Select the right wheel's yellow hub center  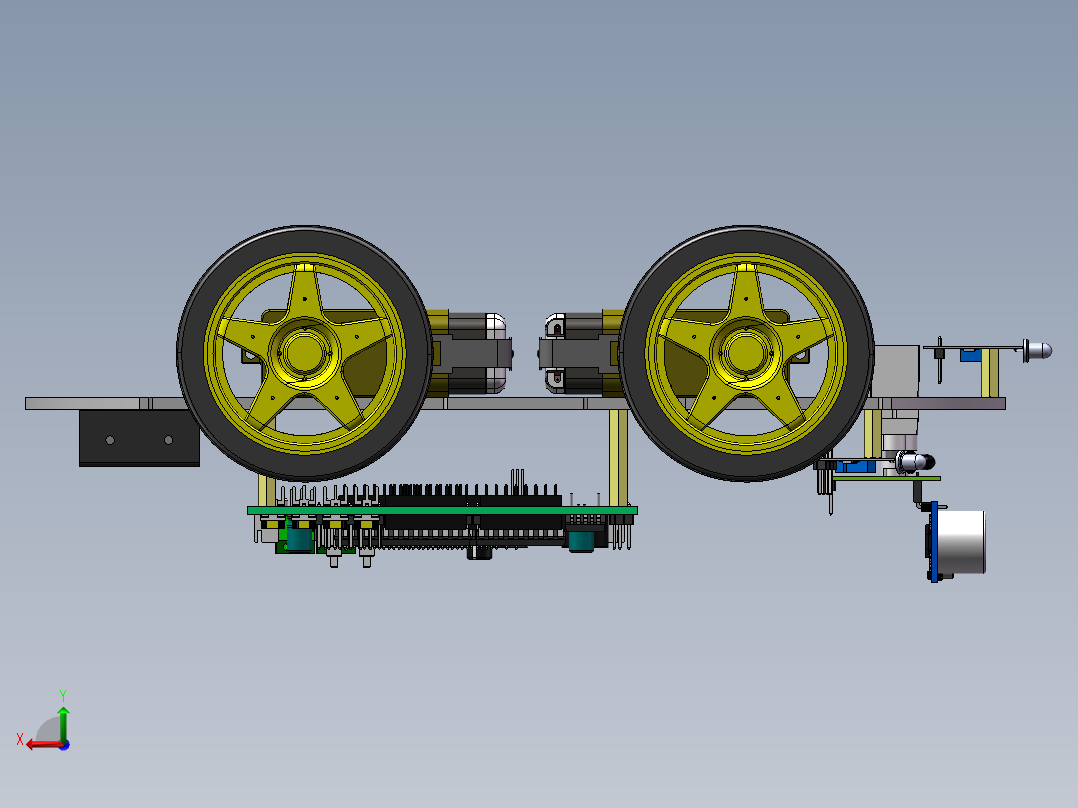pos(742,351)
